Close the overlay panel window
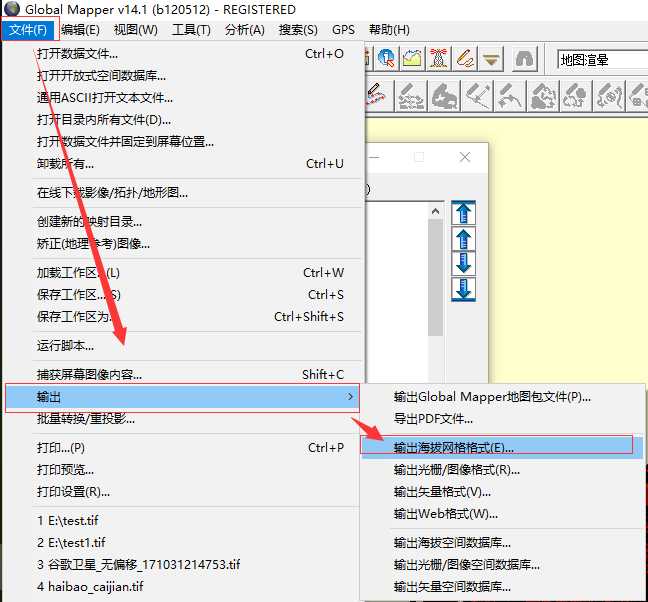648x602 pixels. tap(465, 157)
